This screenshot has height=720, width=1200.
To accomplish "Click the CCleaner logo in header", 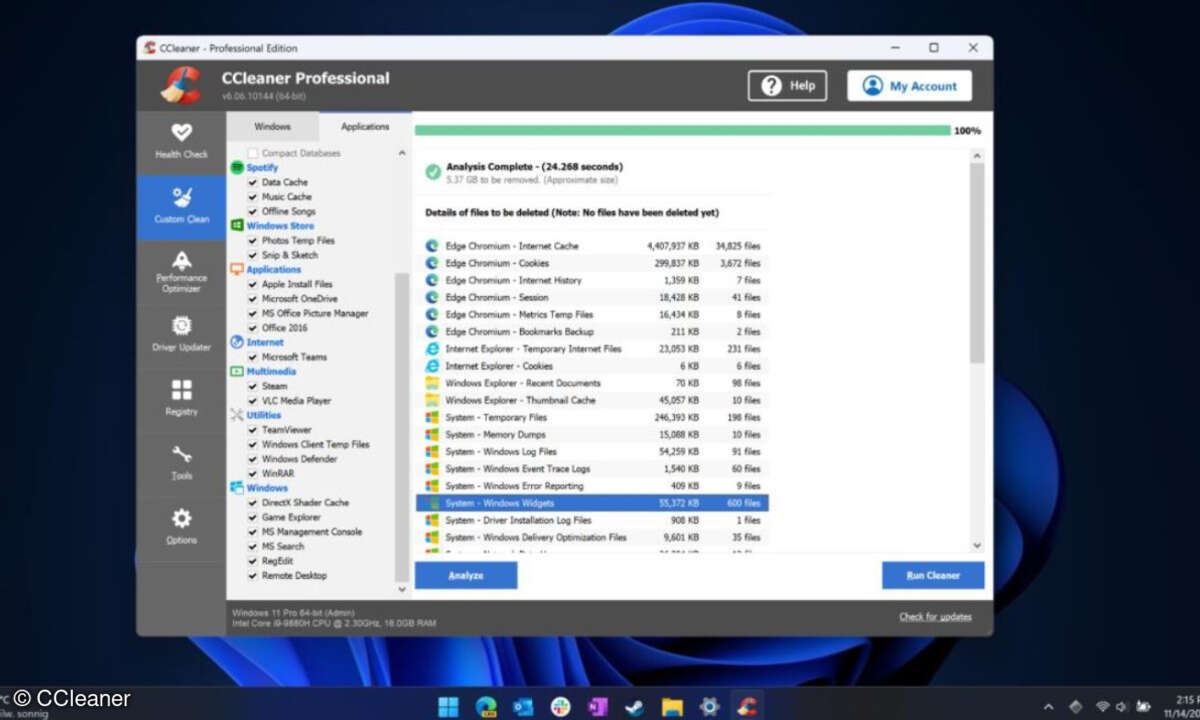I will 181,84.
